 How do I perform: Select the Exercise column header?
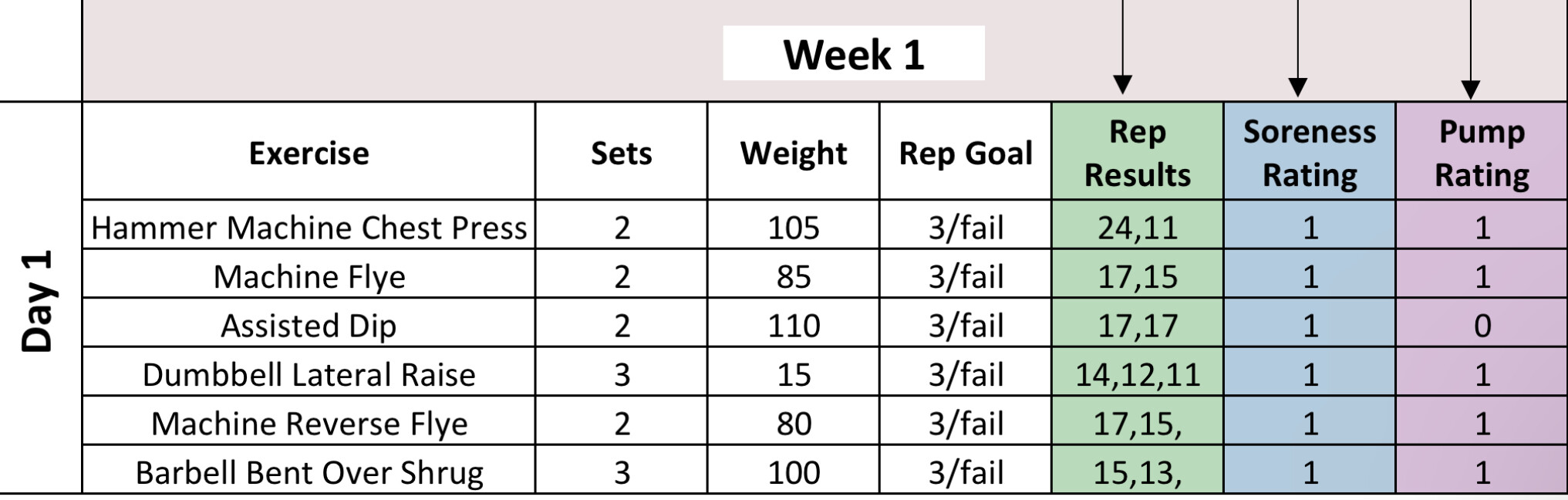pyautogui.click(x=309, y=153)
